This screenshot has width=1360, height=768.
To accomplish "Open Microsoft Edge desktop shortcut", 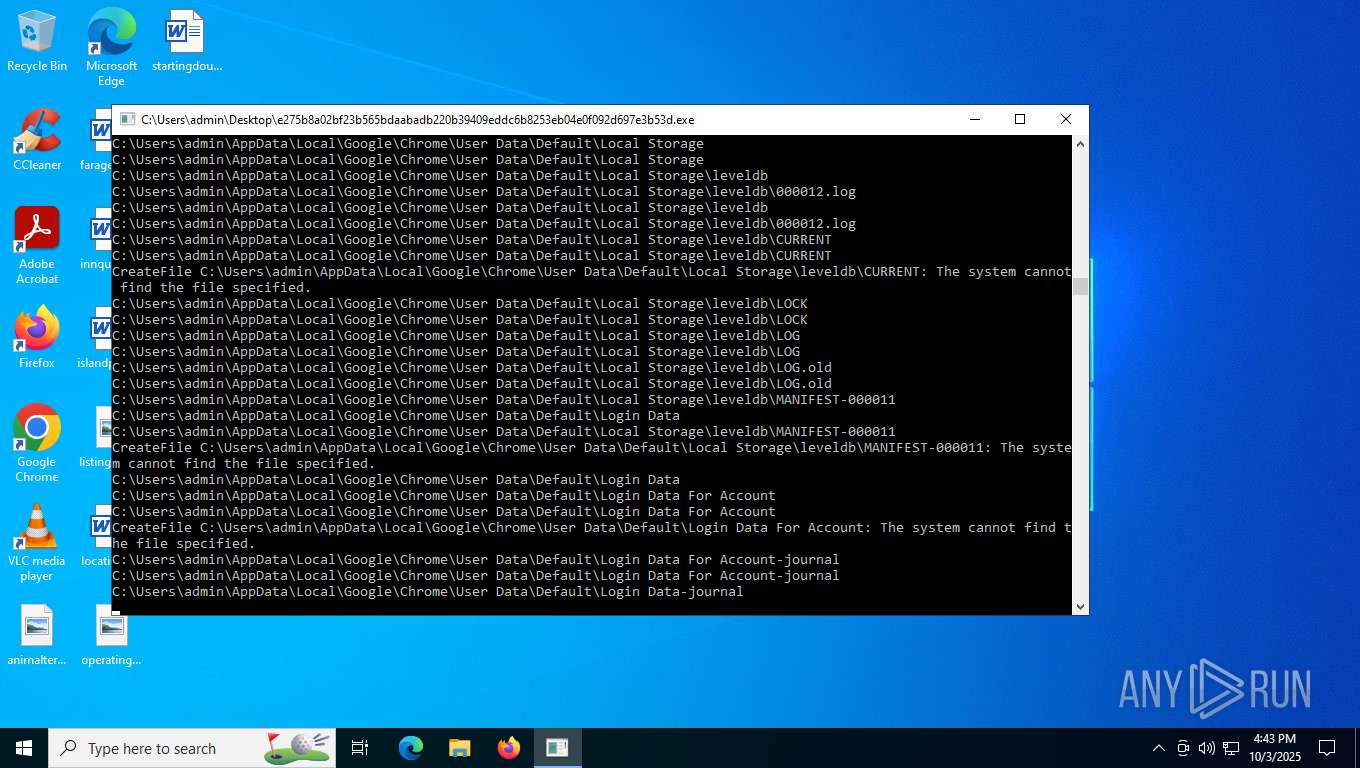I will (111, 47).
